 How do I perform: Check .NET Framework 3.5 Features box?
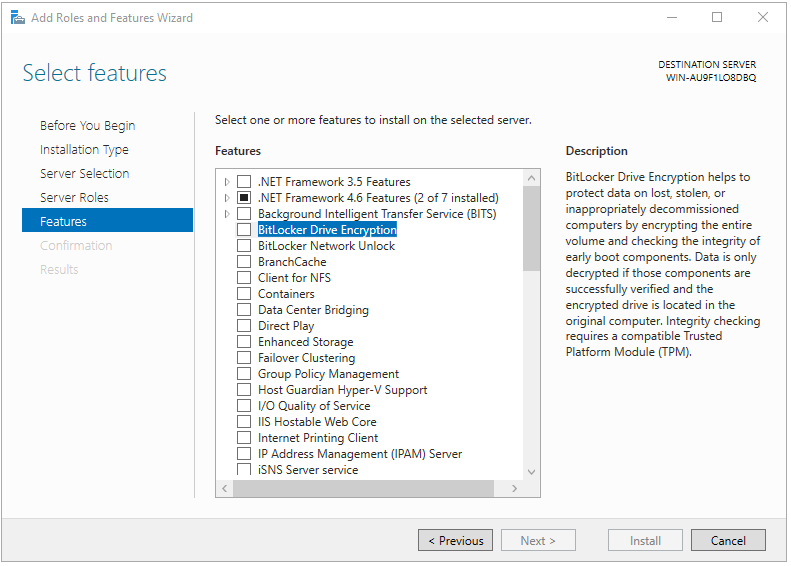tap(244, 182)
